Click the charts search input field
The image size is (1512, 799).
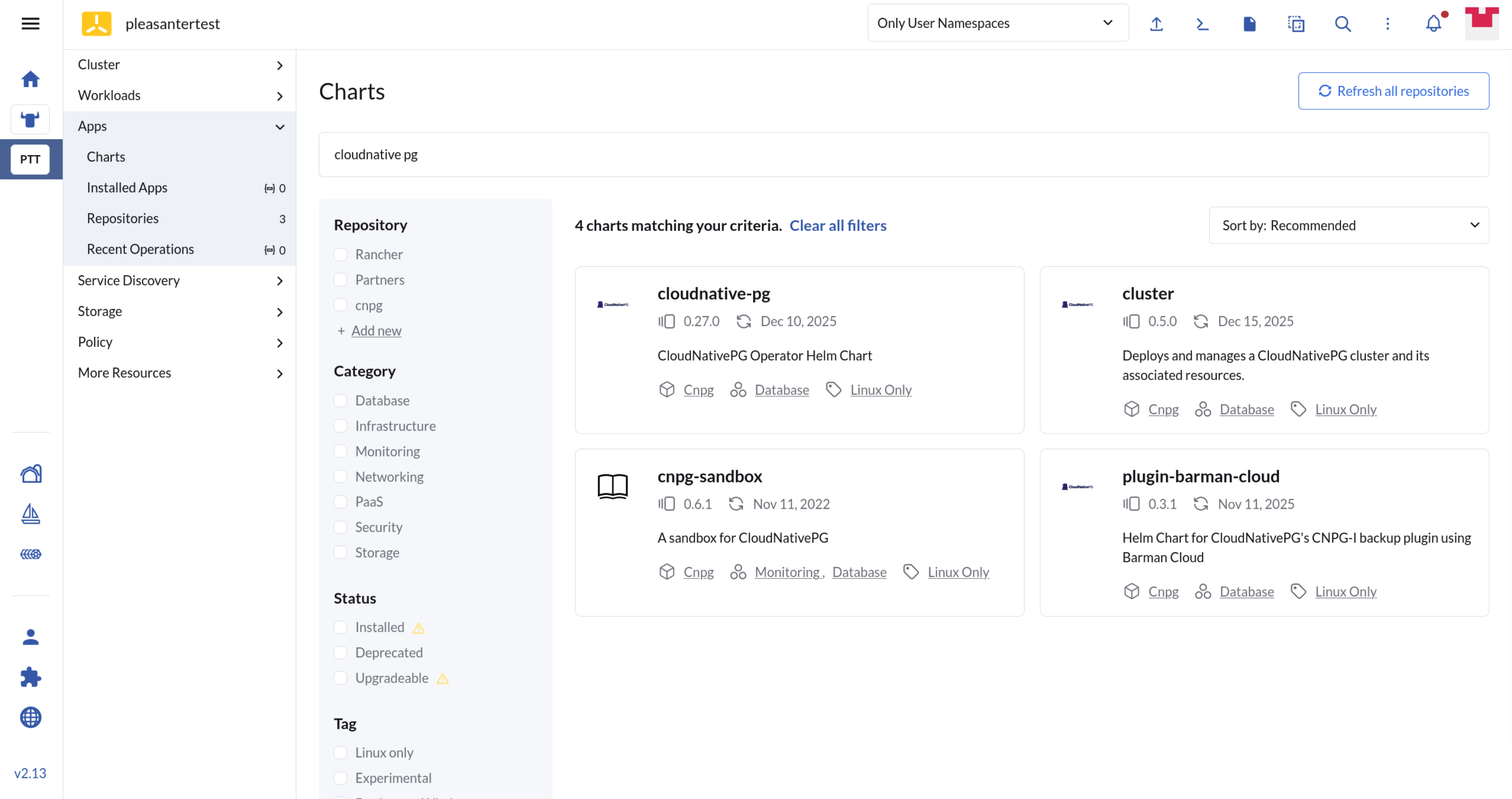903,154
